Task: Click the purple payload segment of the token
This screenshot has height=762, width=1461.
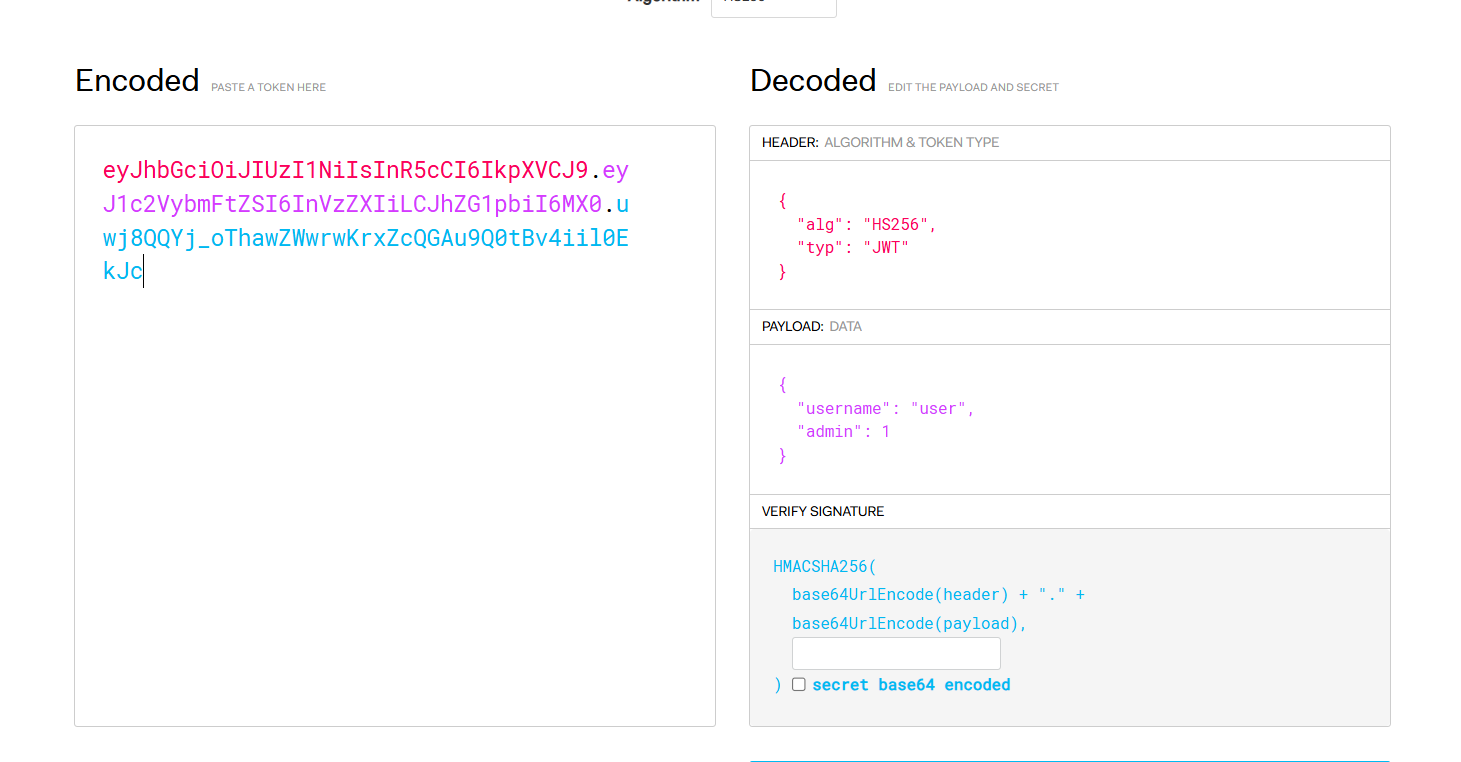Action: [352, 205]
